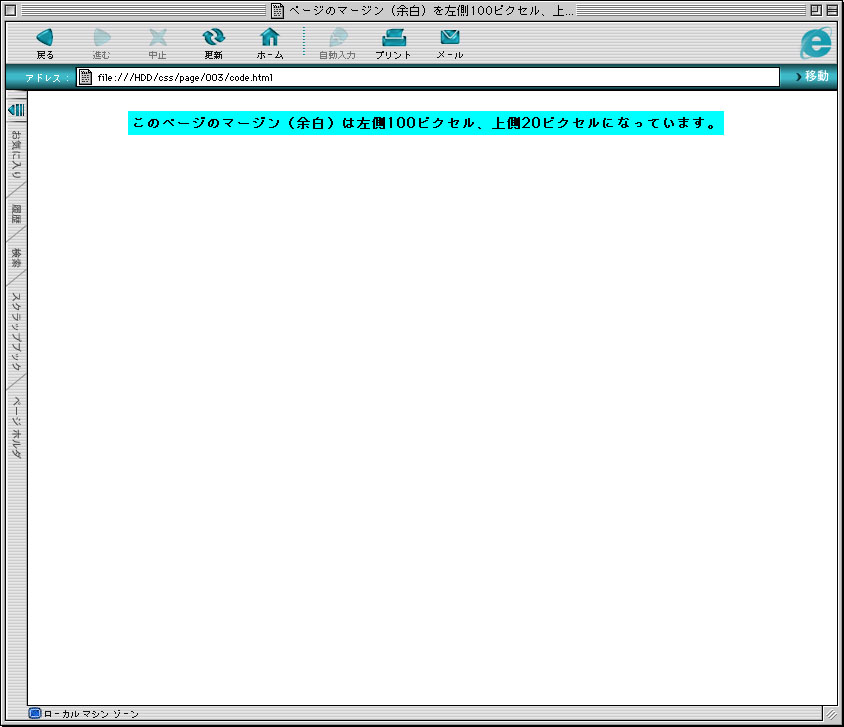Viewport: 844px width, 727px height.
Task: Refresh the page with 更新 button
Action: point(214,43)
